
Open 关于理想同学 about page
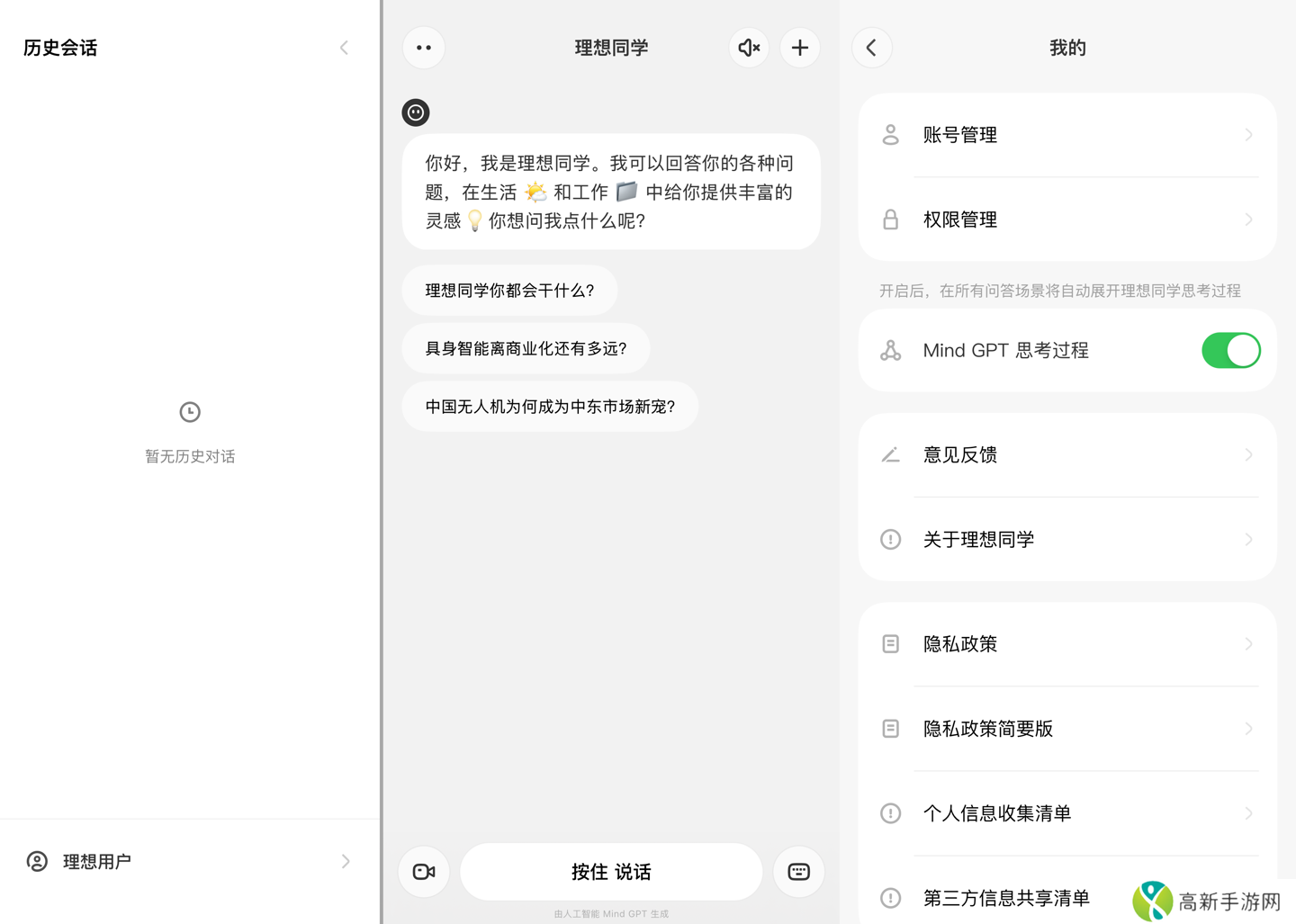click(1067, 540)
